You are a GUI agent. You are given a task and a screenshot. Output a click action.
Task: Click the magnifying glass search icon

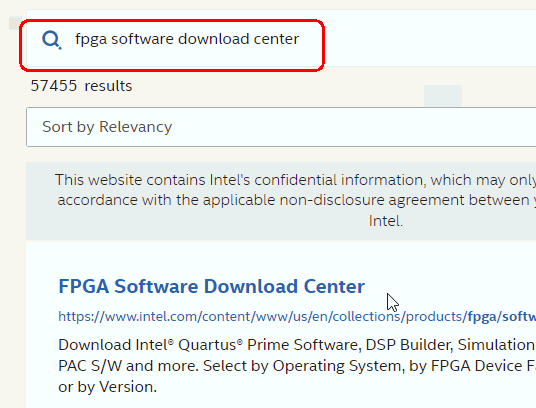click(52, 40)
